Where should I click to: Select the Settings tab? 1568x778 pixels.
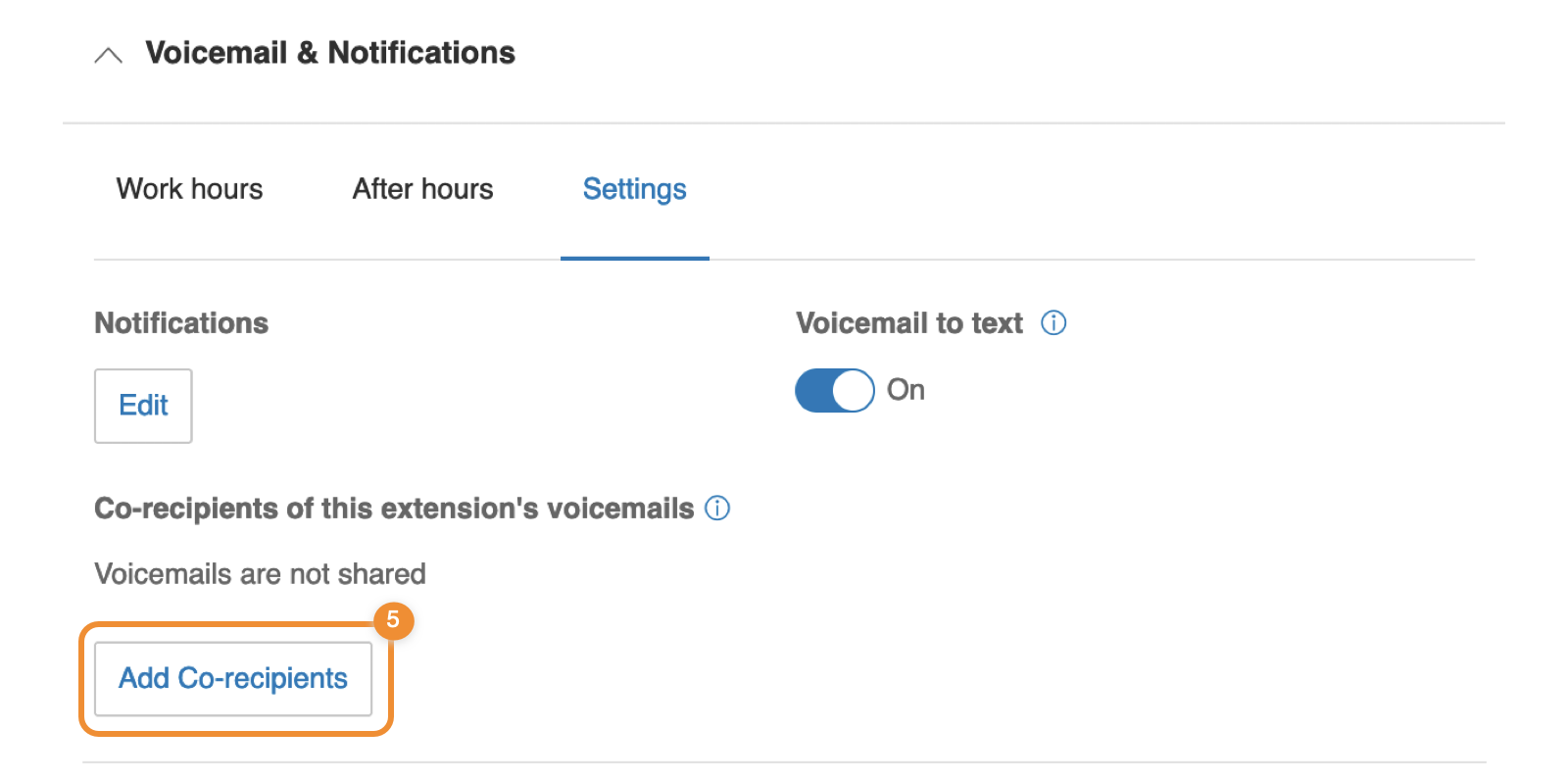(x=634, y=189)
